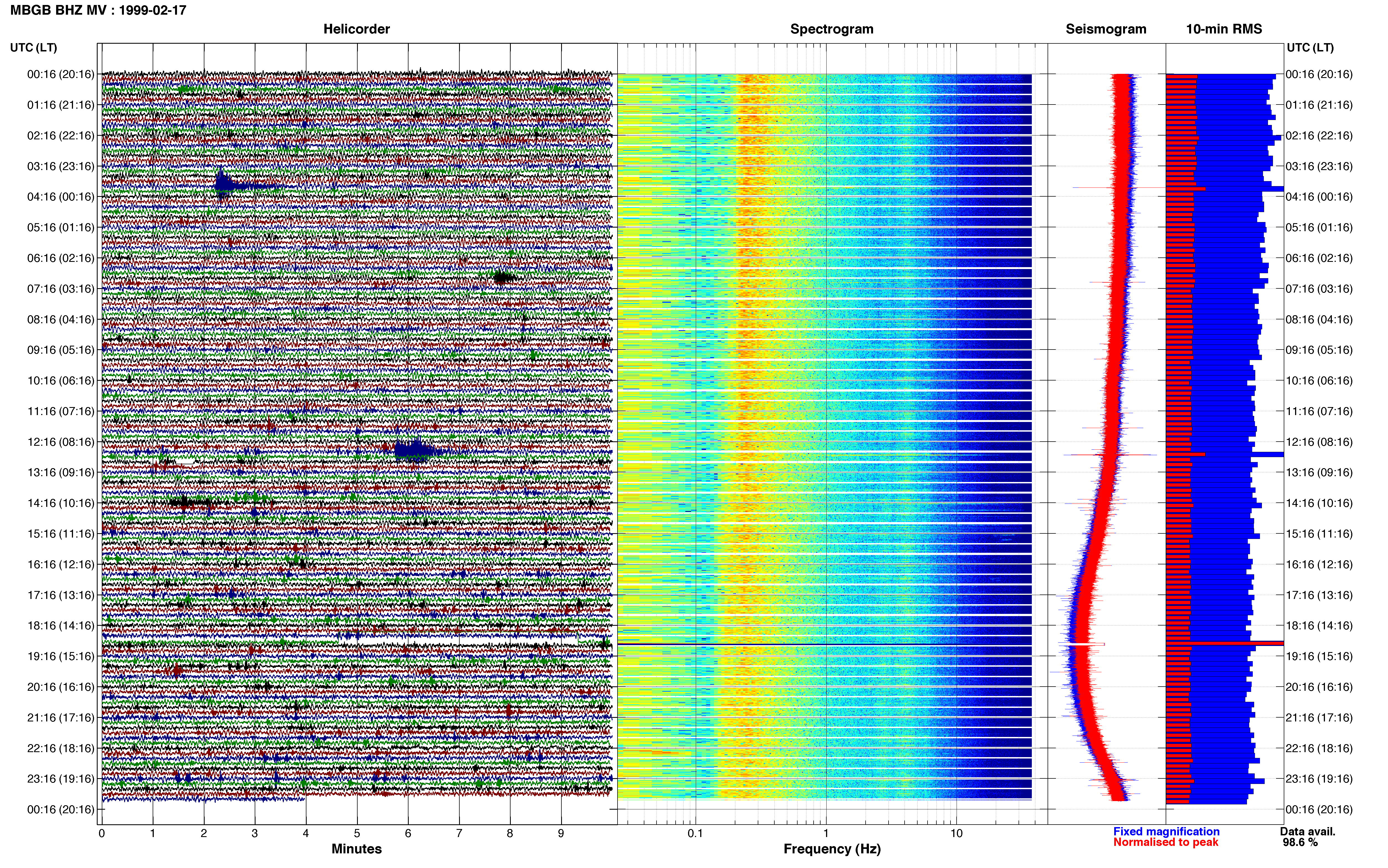
Task: Click the left time label '23:16 (19:16)'
Action: pos(61,778)
